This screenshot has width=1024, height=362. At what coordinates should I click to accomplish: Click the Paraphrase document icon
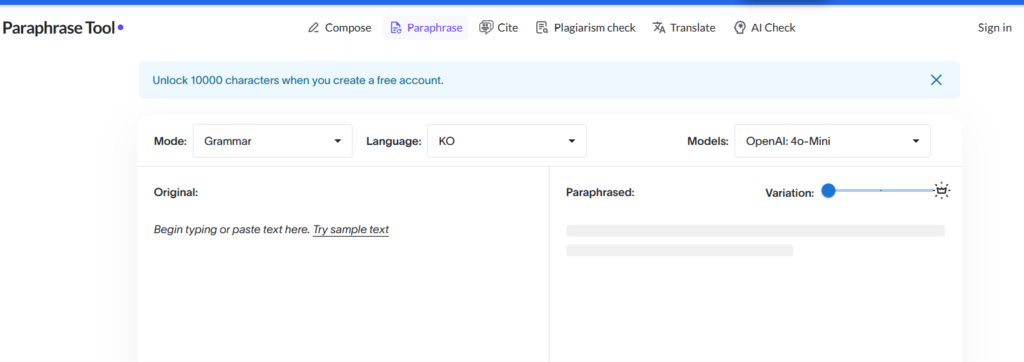pyautogui.click(x=395, y=28)
